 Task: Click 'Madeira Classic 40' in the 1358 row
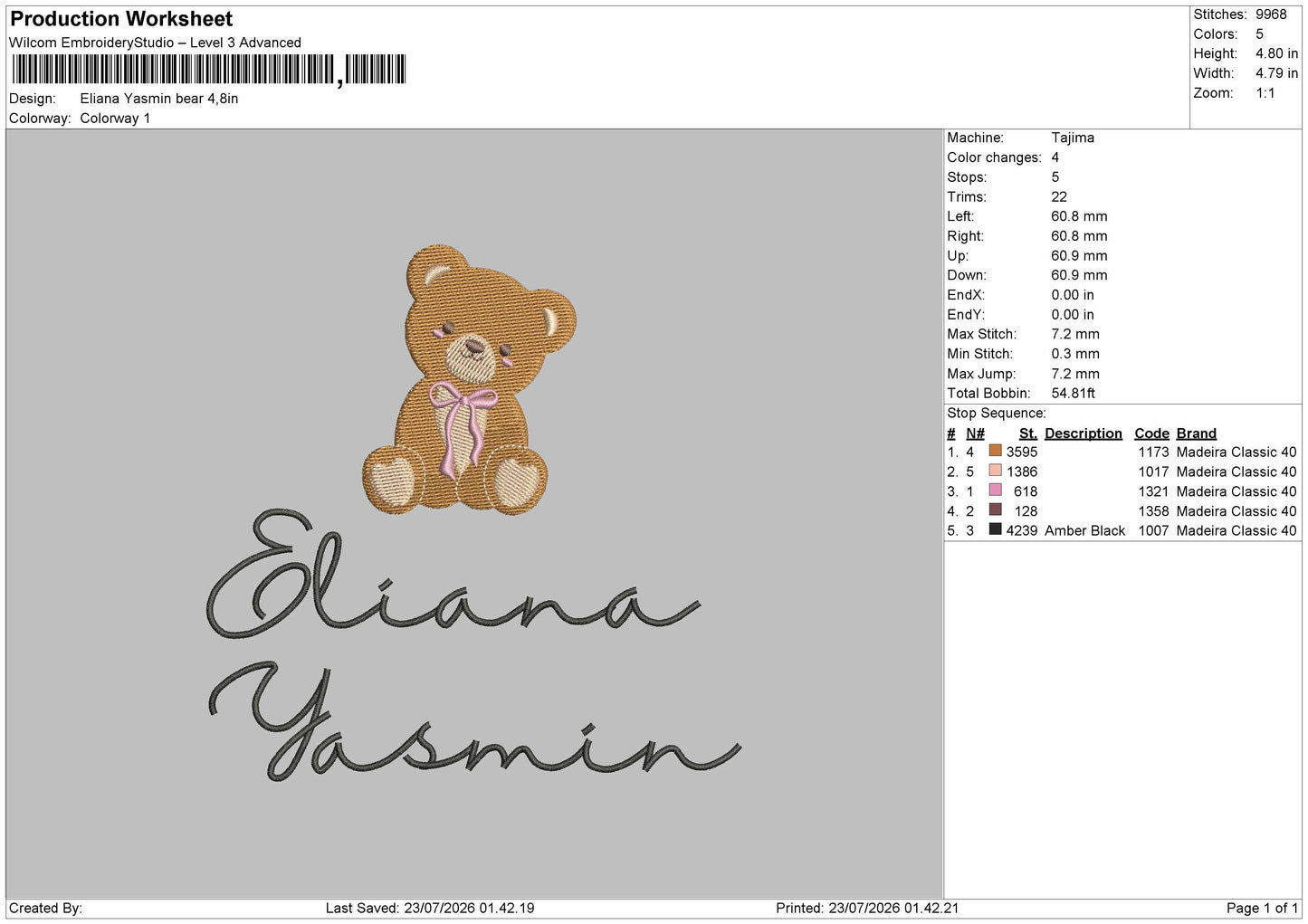[1236, 510]
